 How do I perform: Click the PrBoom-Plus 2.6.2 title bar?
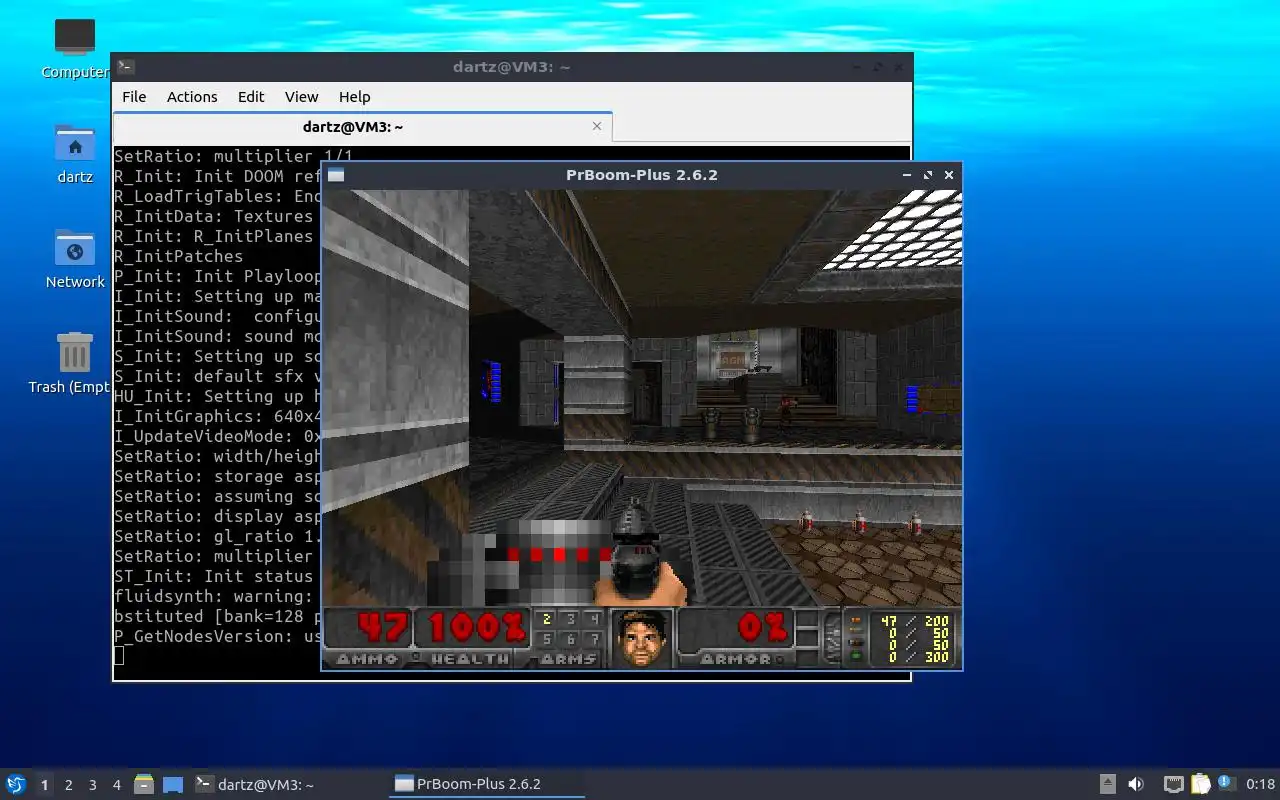[x=641, y=175]
